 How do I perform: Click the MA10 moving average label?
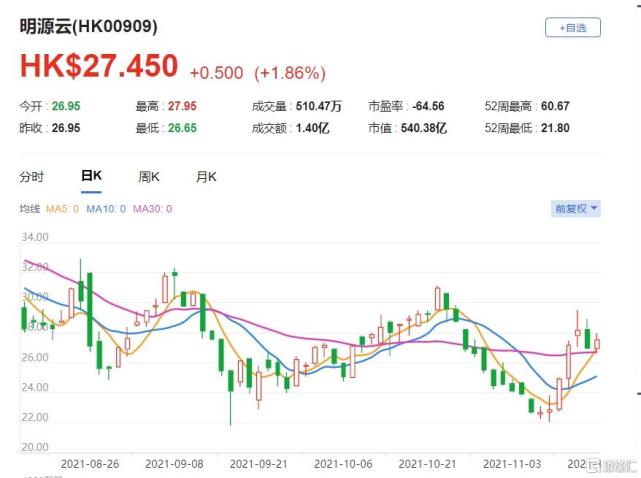click(106, 209)
